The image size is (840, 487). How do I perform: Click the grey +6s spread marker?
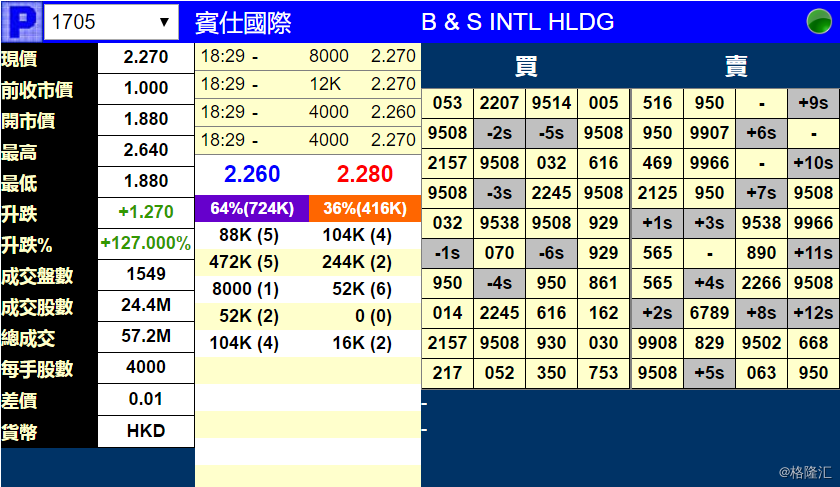point(761,133)
